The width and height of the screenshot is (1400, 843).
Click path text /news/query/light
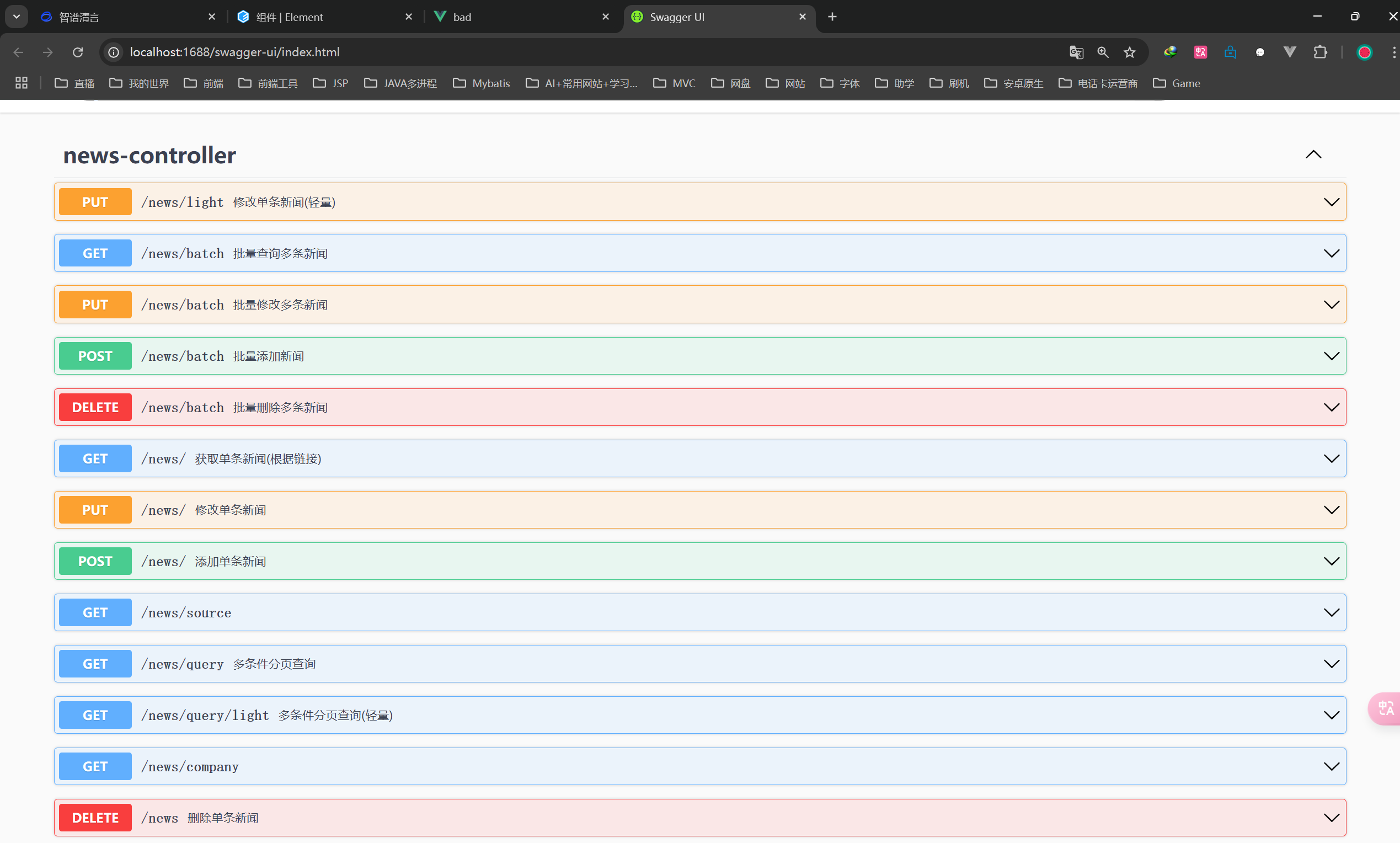[x=205, y=715]
